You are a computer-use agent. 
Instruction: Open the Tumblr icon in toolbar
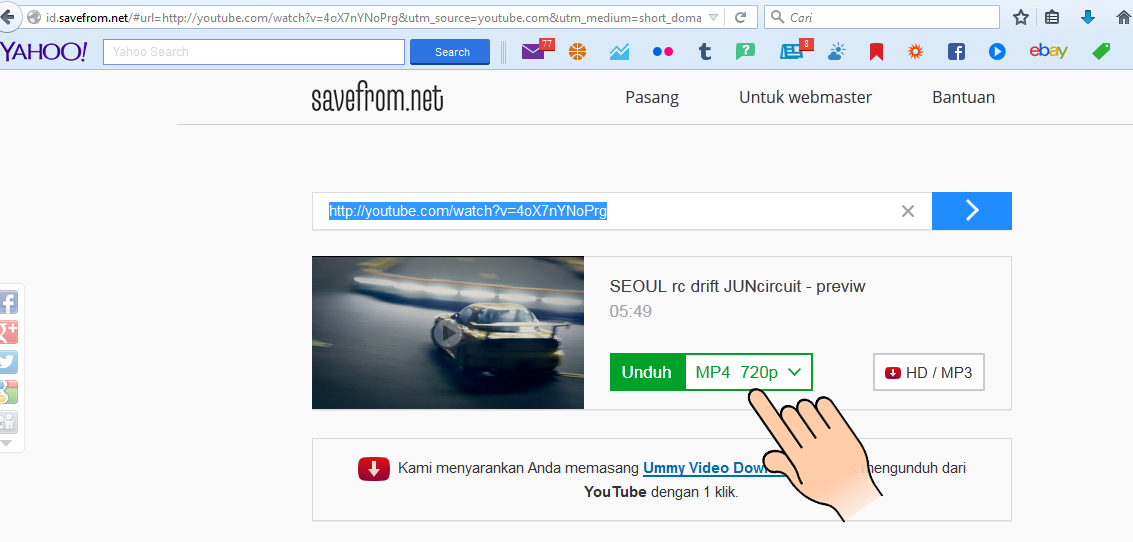705,52
